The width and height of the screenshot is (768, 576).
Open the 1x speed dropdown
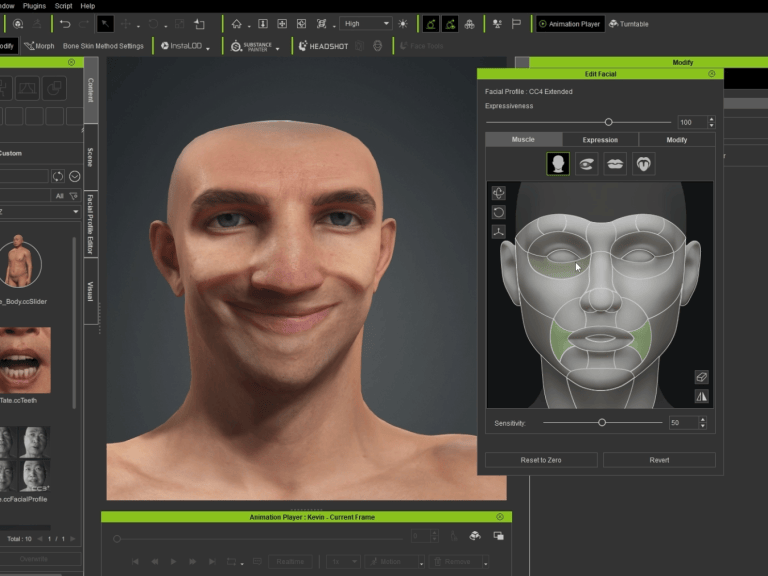click(x=343, y=562)
